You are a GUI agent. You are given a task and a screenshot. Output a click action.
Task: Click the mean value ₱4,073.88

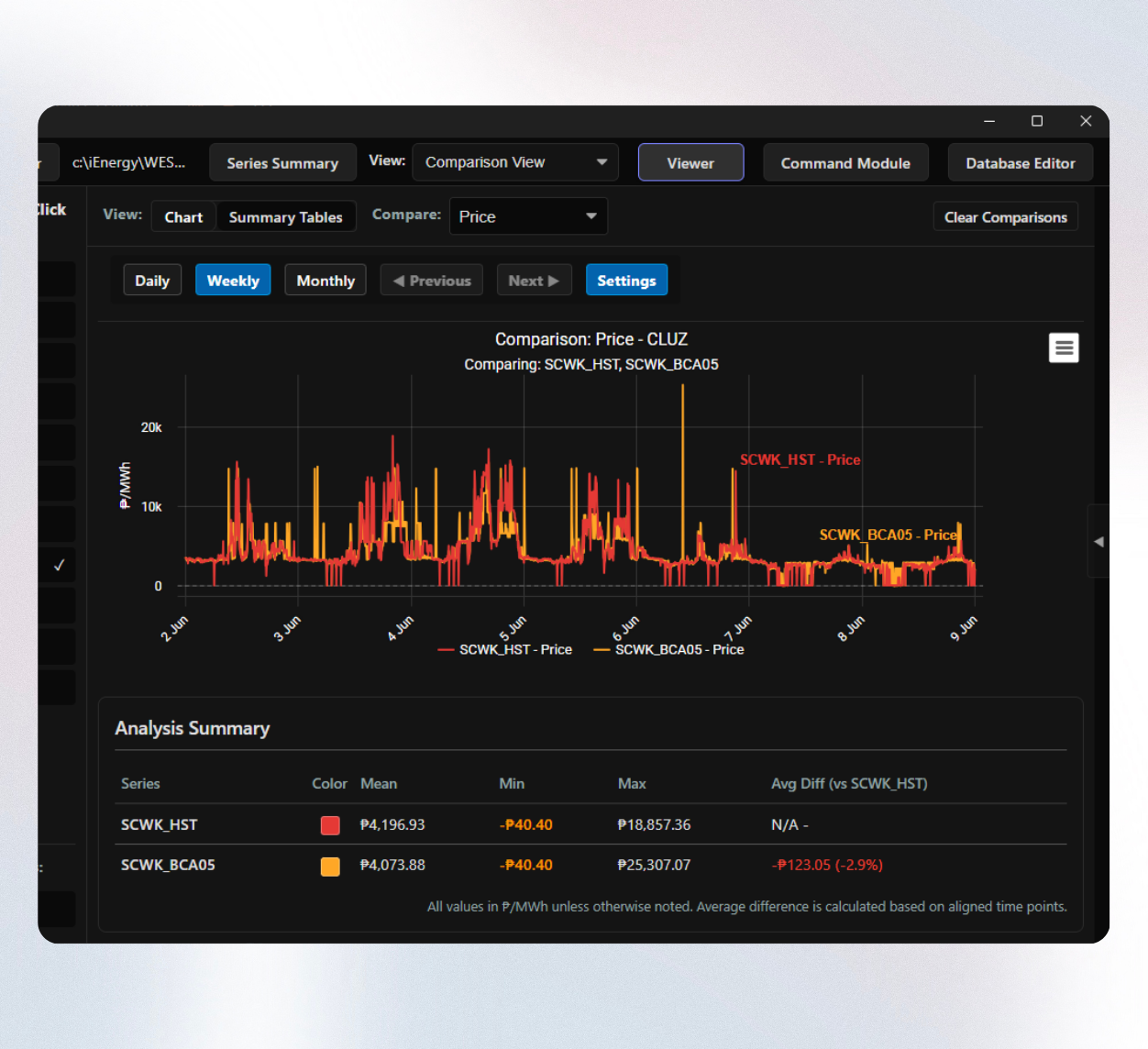point(392,865)
